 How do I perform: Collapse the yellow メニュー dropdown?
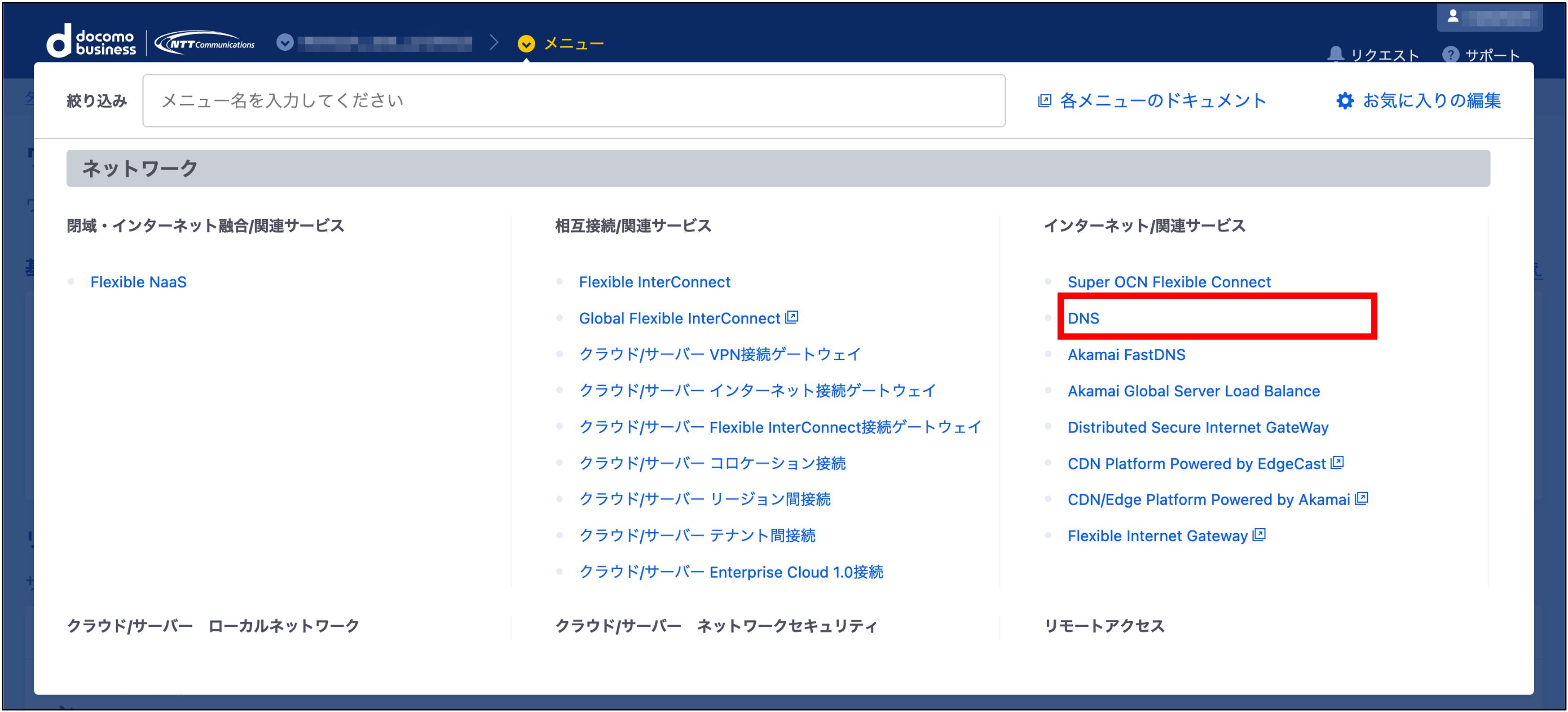[526, 44]
